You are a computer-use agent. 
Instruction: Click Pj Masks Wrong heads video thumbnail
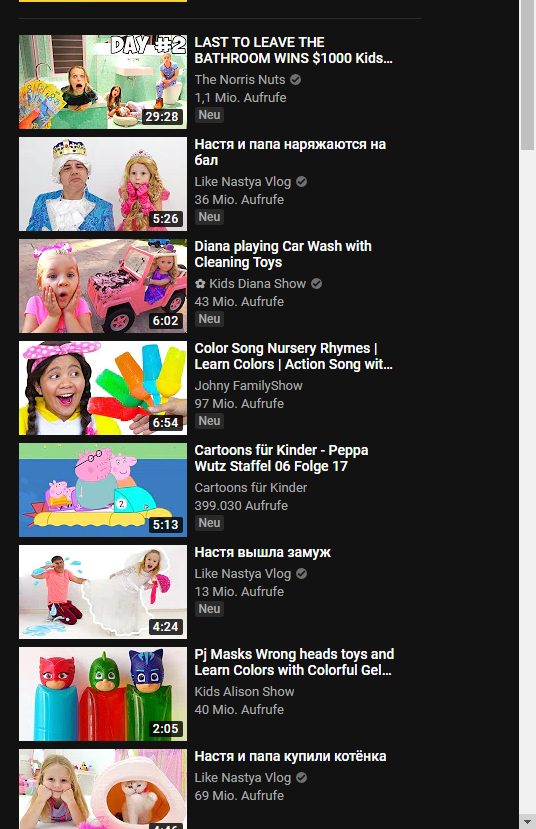103,694
